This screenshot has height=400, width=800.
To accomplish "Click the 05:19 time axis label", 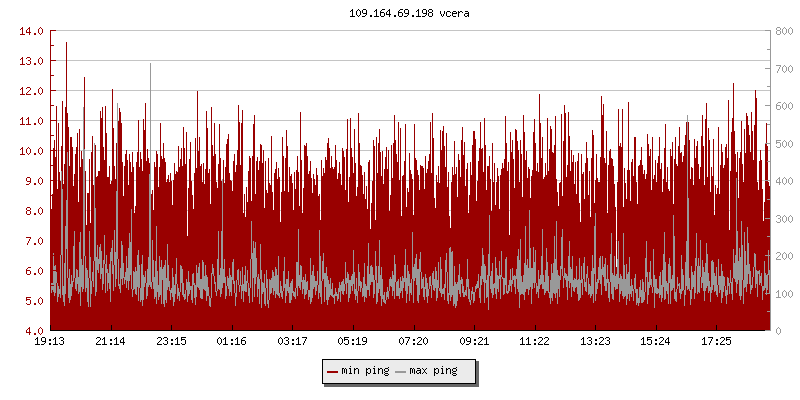I will (353, 342).
